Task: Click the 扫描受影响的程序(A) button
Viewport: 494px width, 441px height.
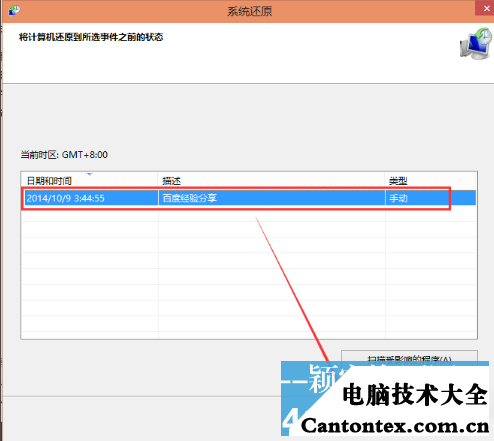Action: [x=409, y=356]
